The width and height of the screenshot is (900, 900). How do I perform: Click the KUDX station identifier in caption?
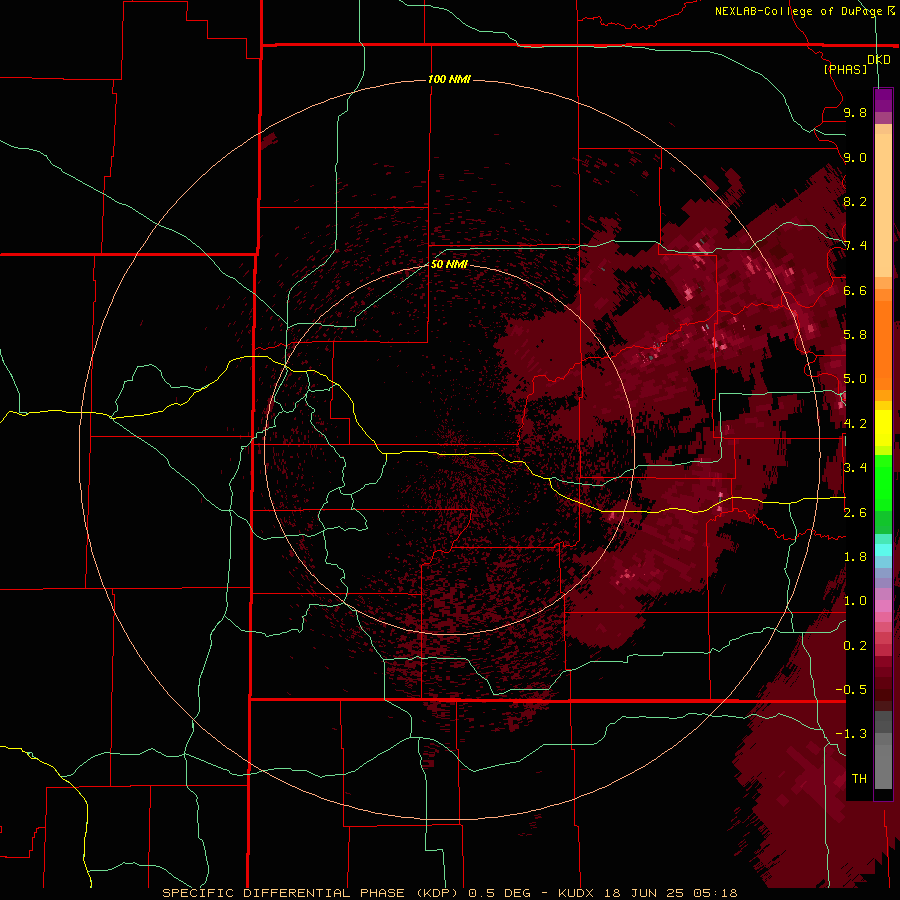pyautogui.click(x=577, y=893)
